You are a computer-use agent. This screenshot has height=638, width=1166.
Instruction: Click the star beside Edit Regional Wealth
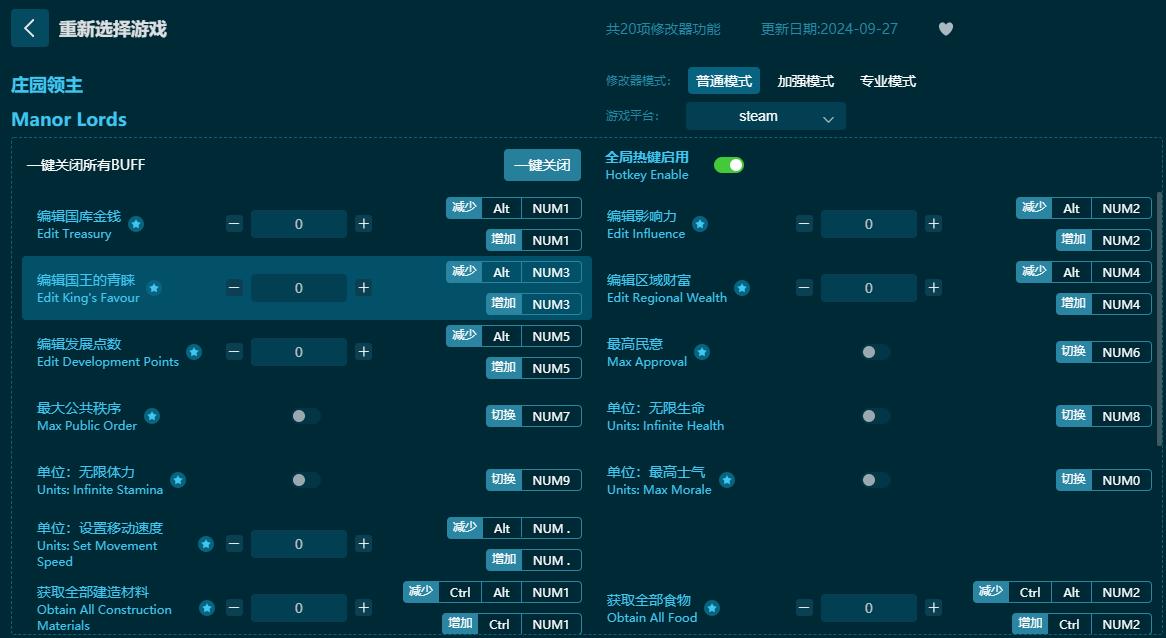click(742, 289)
